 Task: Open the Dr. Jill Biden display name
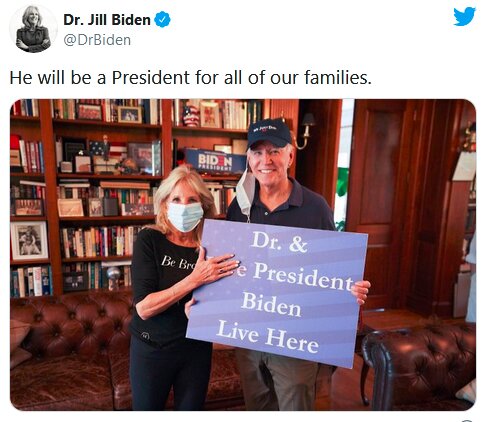[107, 20]
